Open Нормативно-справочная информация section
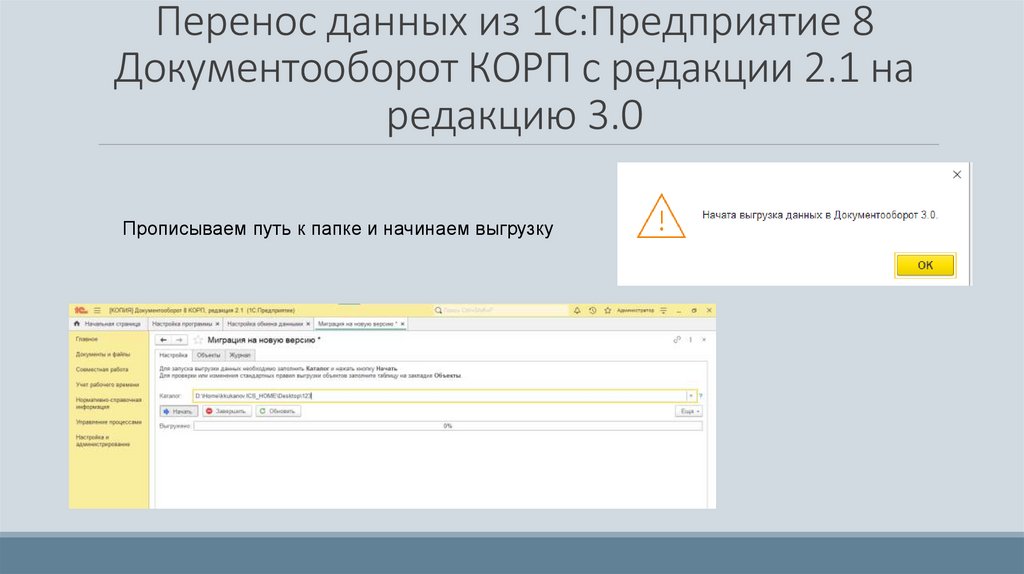The image size is (1024, 574). [x=108, y=403]
